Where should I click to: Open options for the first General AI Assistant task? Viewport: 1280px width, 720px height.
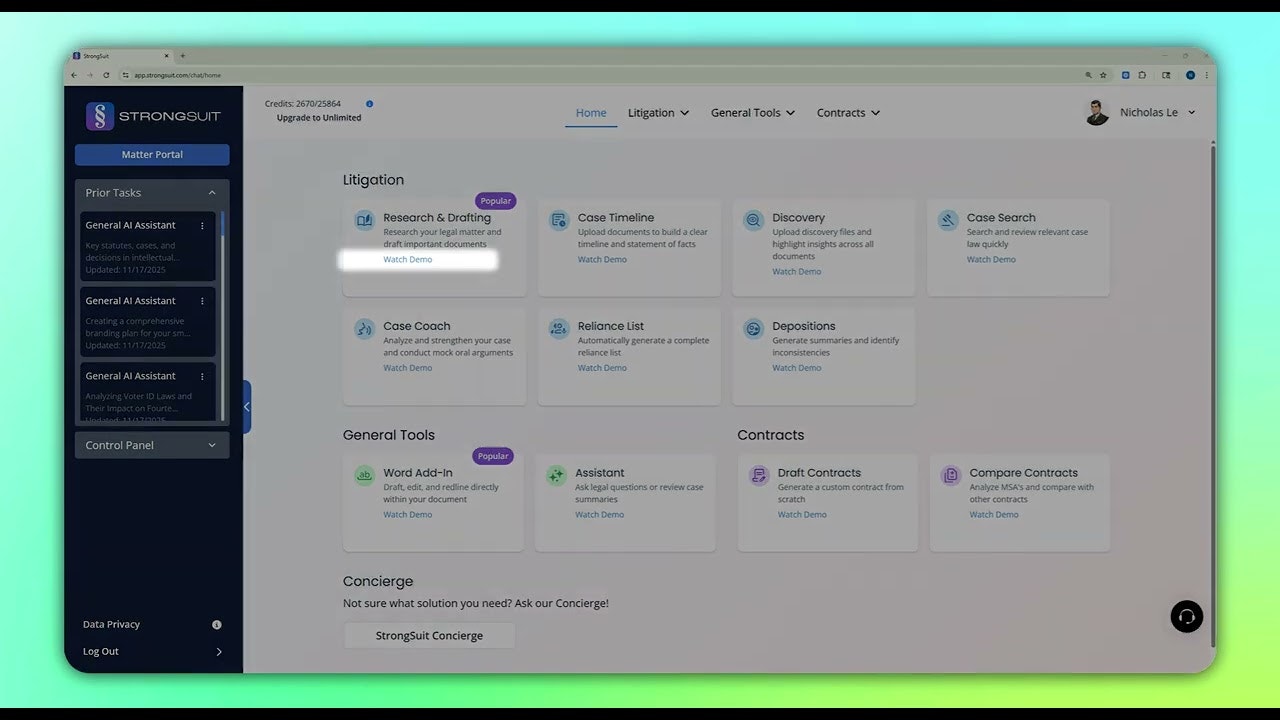pyautogui.click(x=202, y=226)
